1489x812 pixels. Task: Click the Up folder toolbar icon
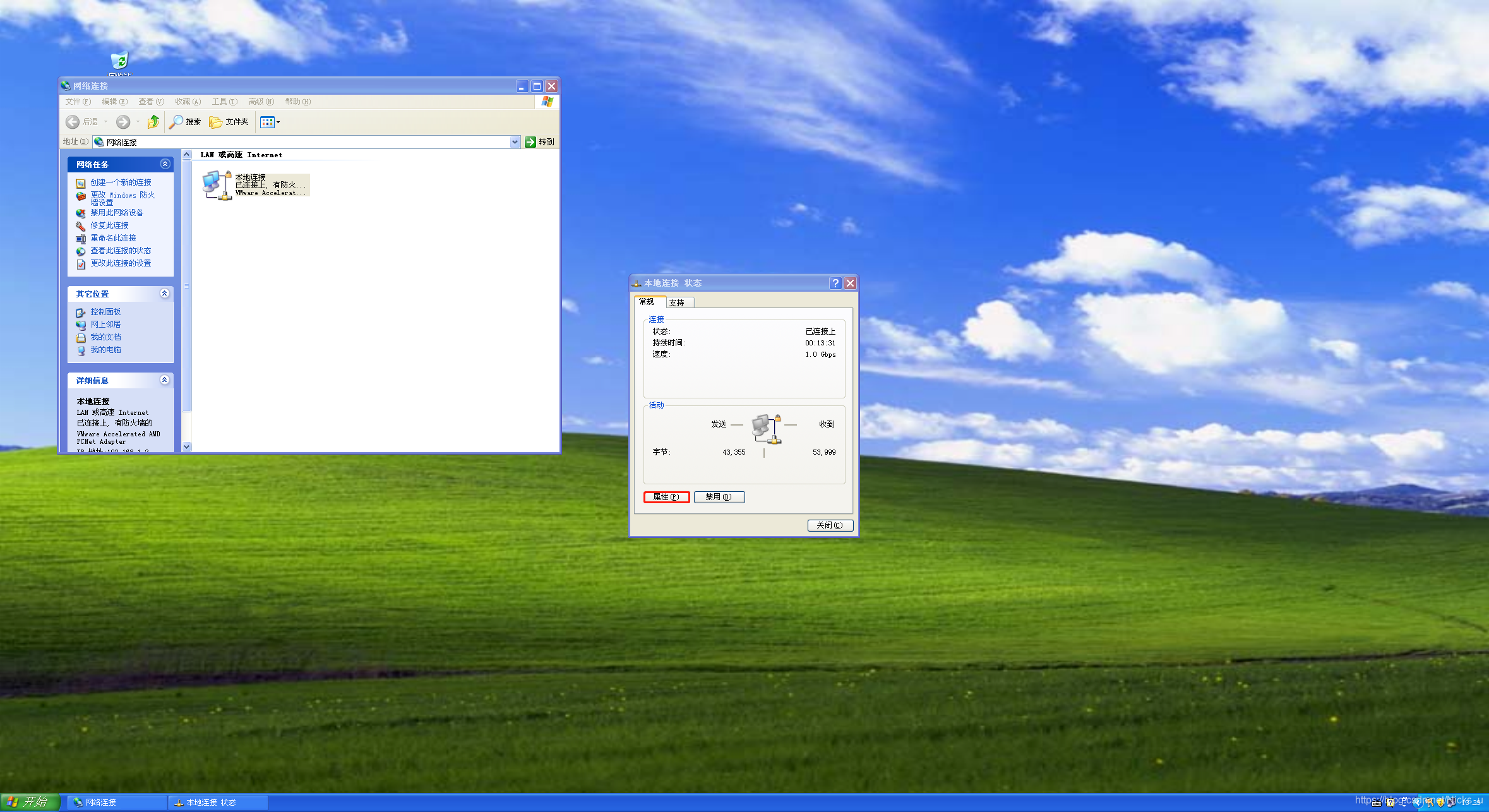[x=153, y=122]
